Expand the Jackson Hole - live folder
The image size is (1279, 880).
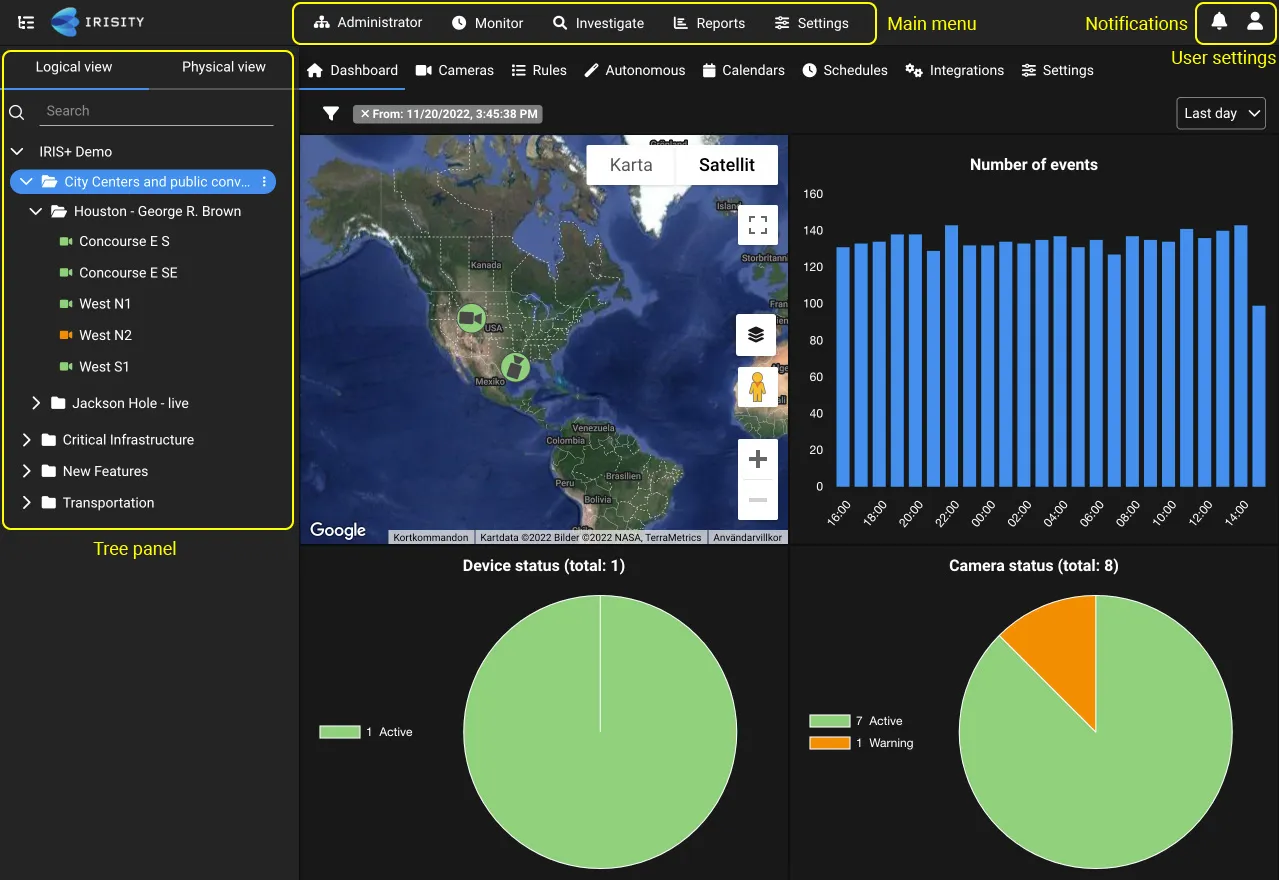(x=36, y=403)
